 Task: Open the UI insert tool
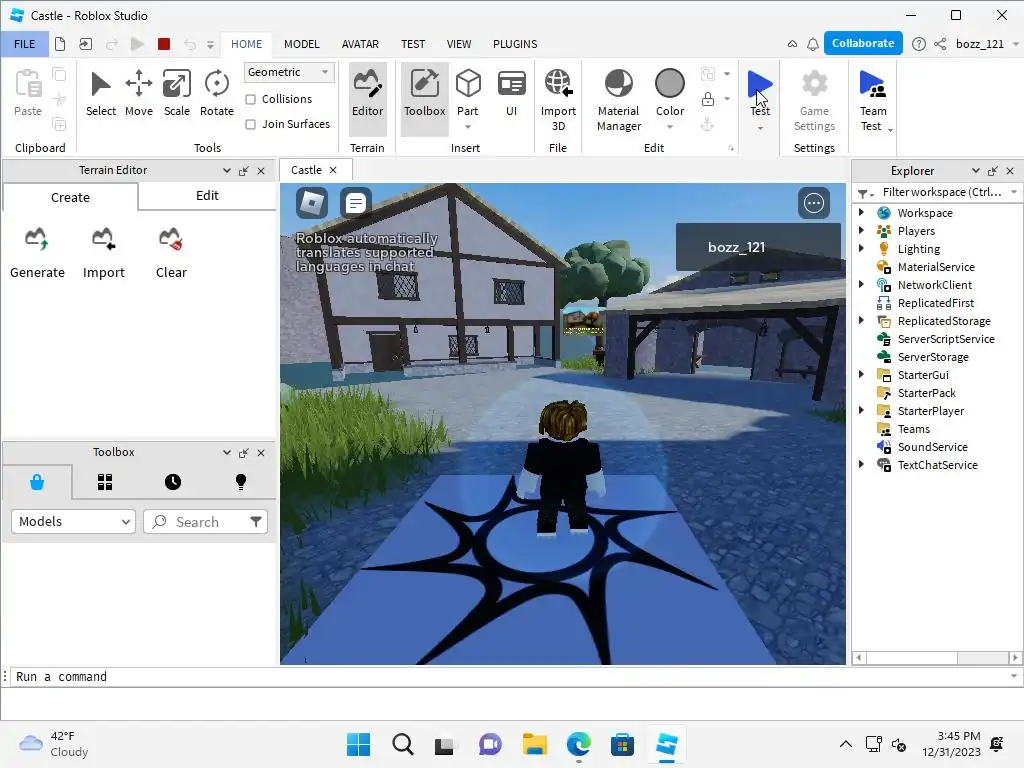[511, 93]
